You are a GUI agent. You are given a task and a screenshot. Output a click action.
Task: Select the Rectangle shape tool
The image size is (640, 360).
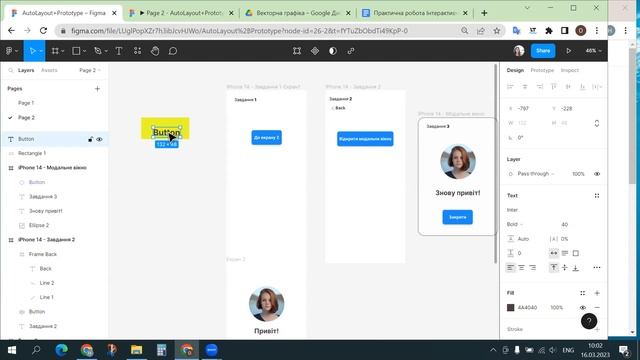tap(76, 51)
